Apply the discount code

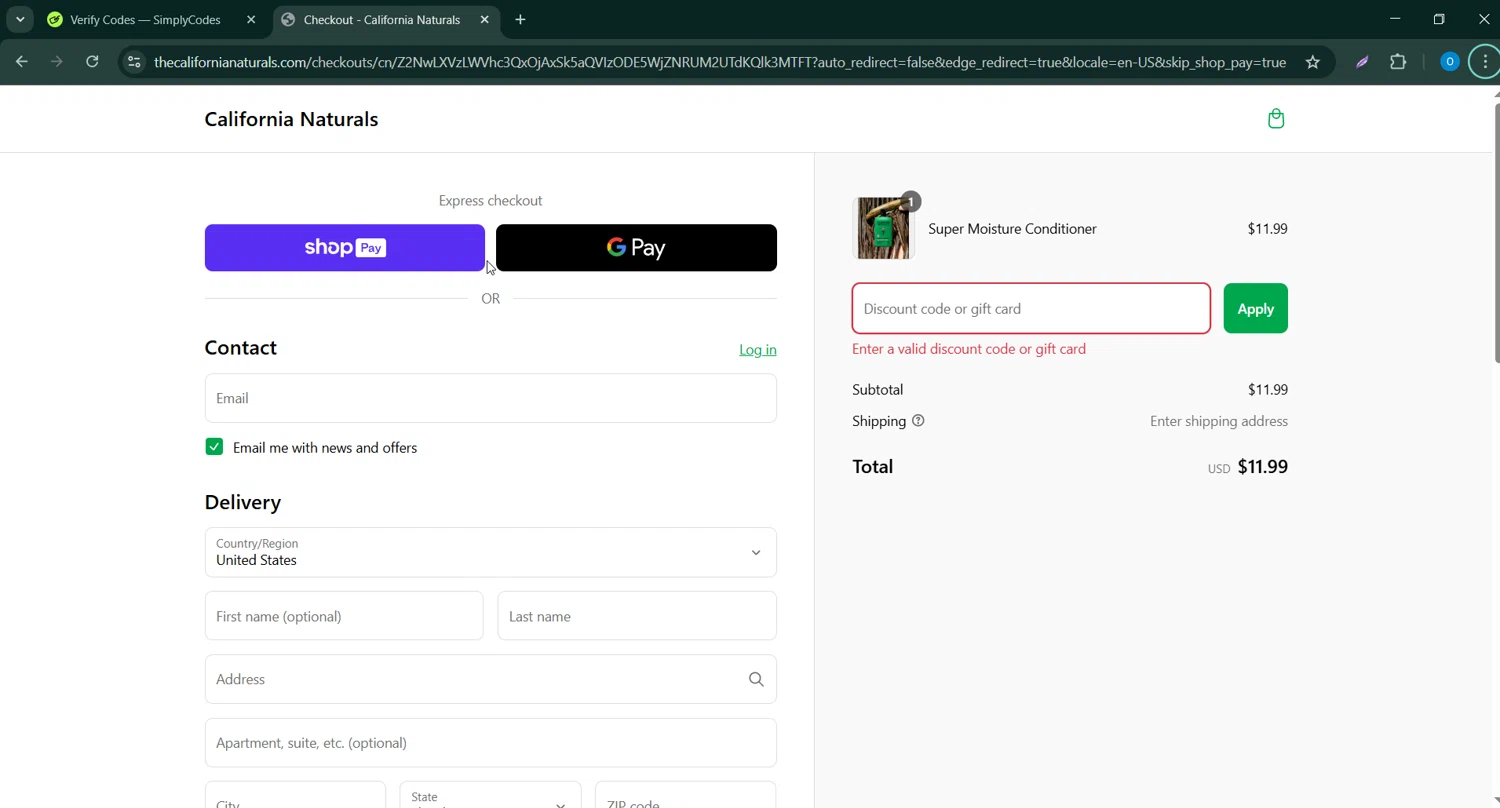click(x=1255, y=309)
